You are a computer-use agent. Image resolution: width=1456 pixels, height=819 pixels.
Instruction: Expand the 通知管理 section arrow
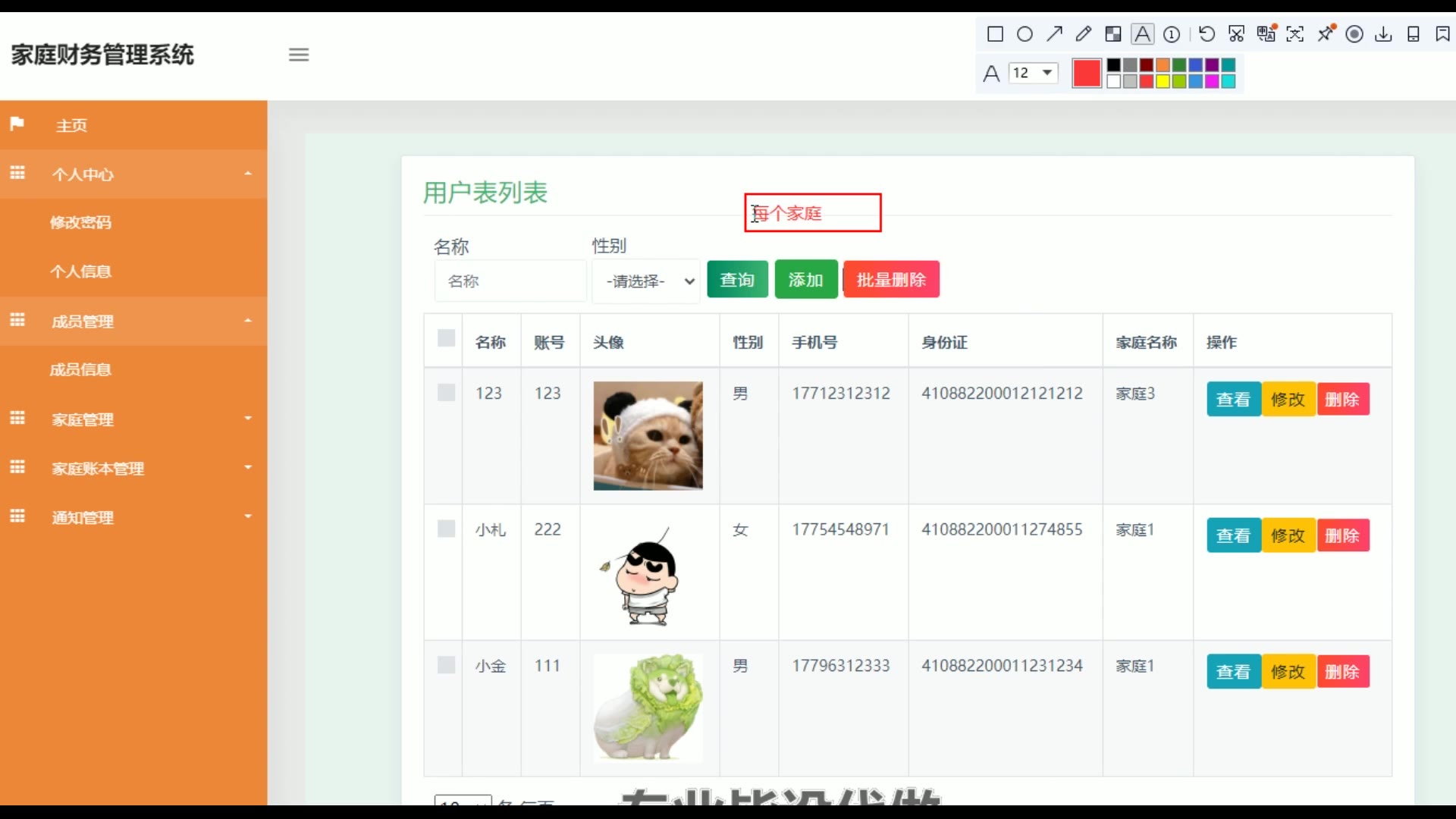pos(248,516)
